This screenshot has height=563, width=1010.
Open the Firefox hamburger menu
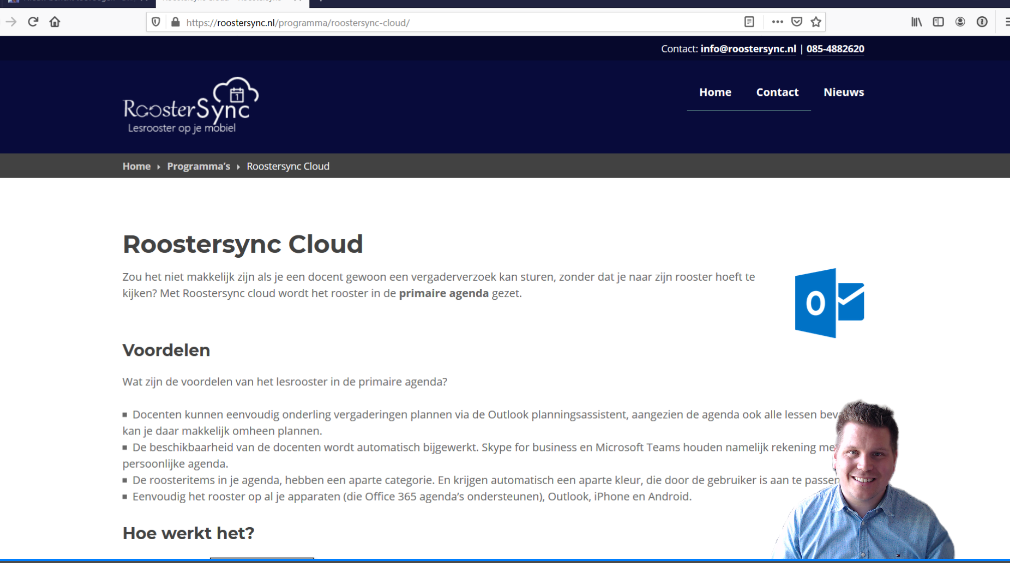coord(1003,22)
